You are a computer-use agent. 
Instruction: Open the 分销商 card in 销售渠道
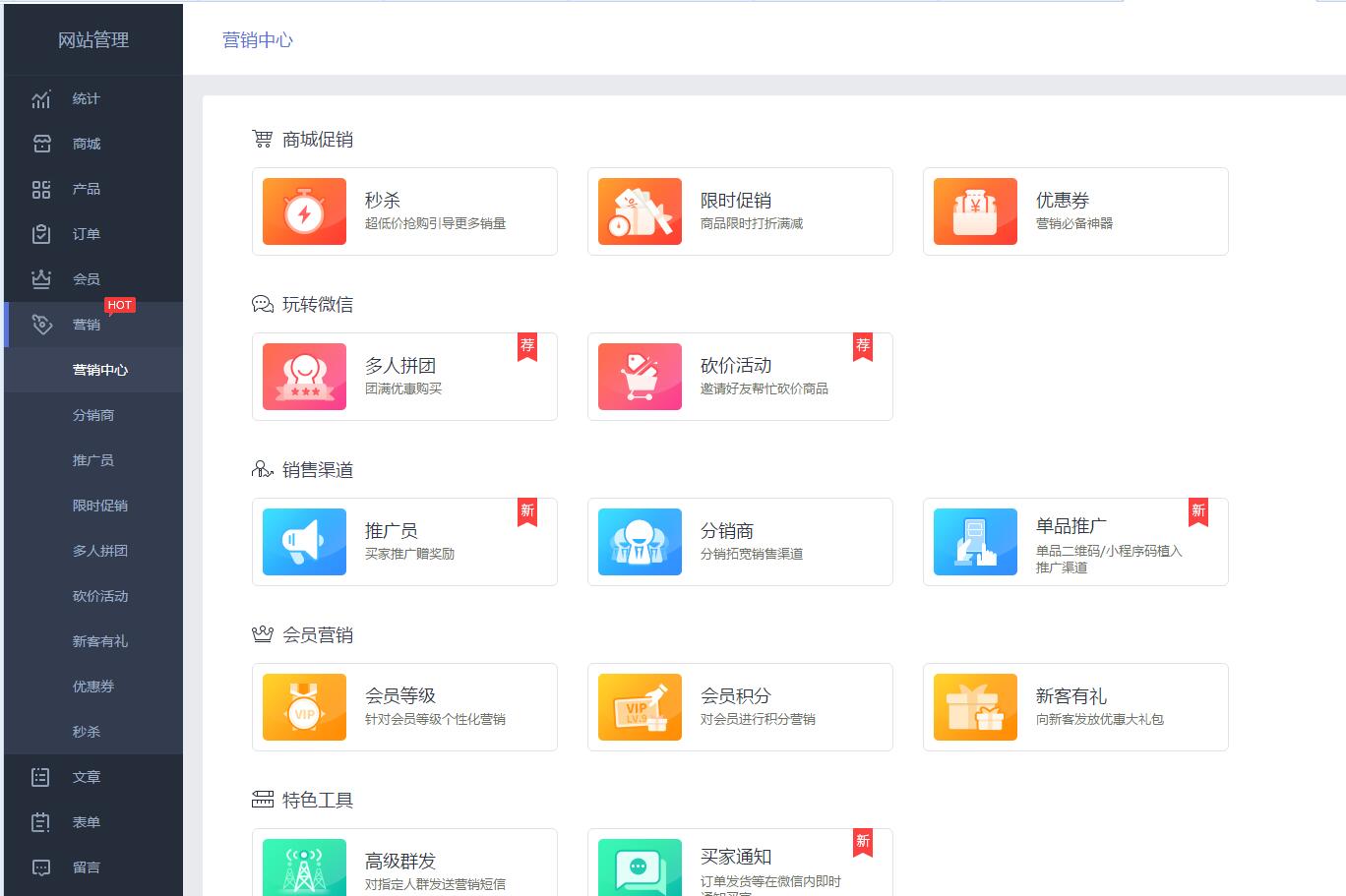point(740,542)
